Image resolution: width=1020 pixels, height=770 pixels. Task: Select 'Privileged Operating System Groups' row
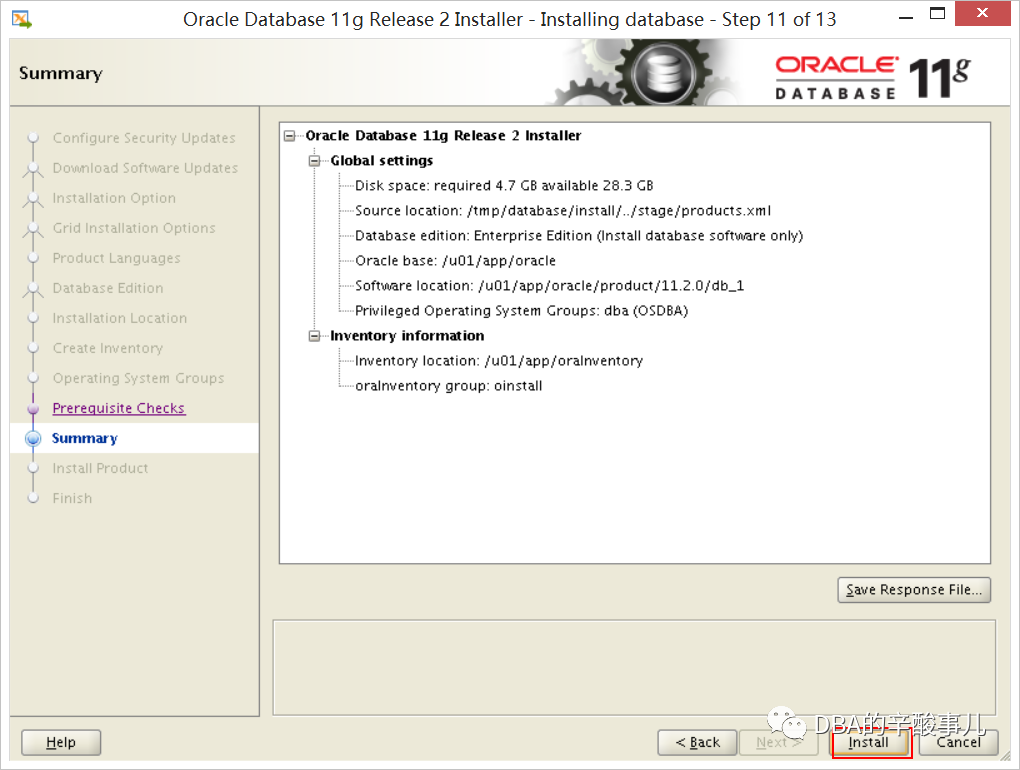tap(522, 311)
